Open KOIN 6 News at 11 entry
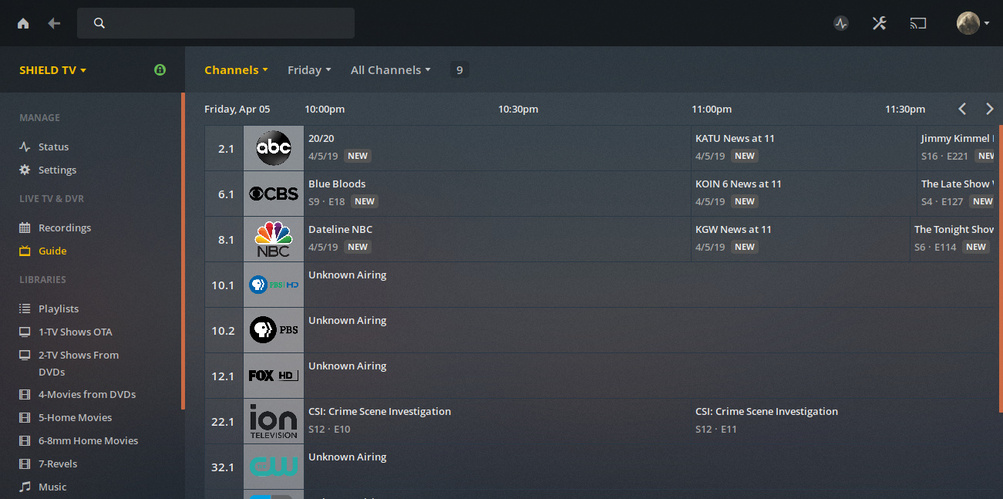This screenshot has height=499, width=1003. (x=804, y=194)
